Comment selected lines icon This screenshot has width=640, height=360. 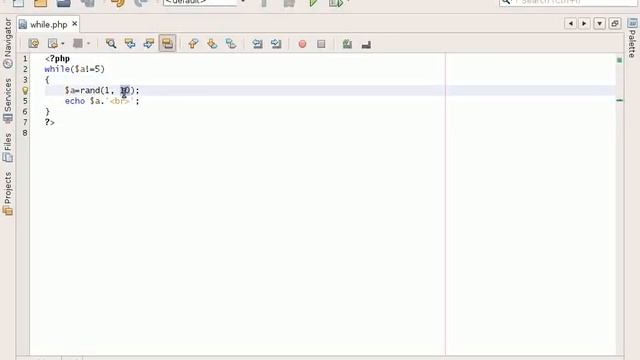[x=347, y=44]
